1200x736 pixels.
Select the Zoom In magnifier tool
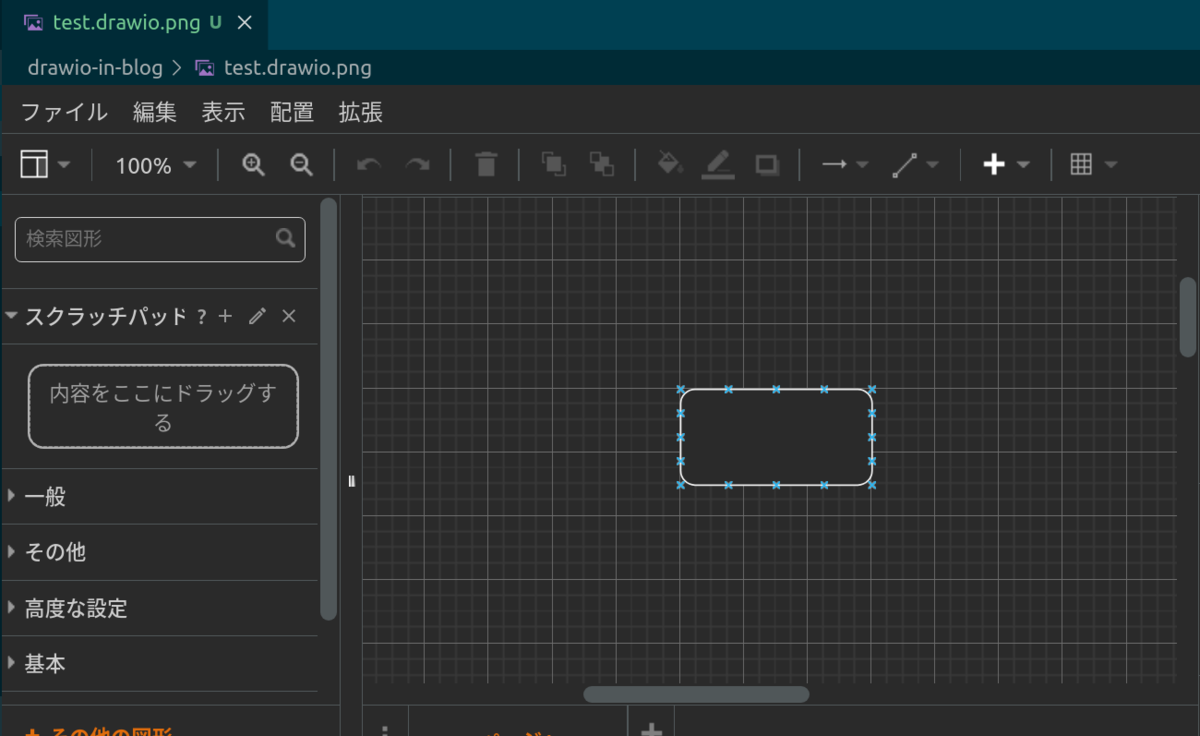click(x=252, y=164)
